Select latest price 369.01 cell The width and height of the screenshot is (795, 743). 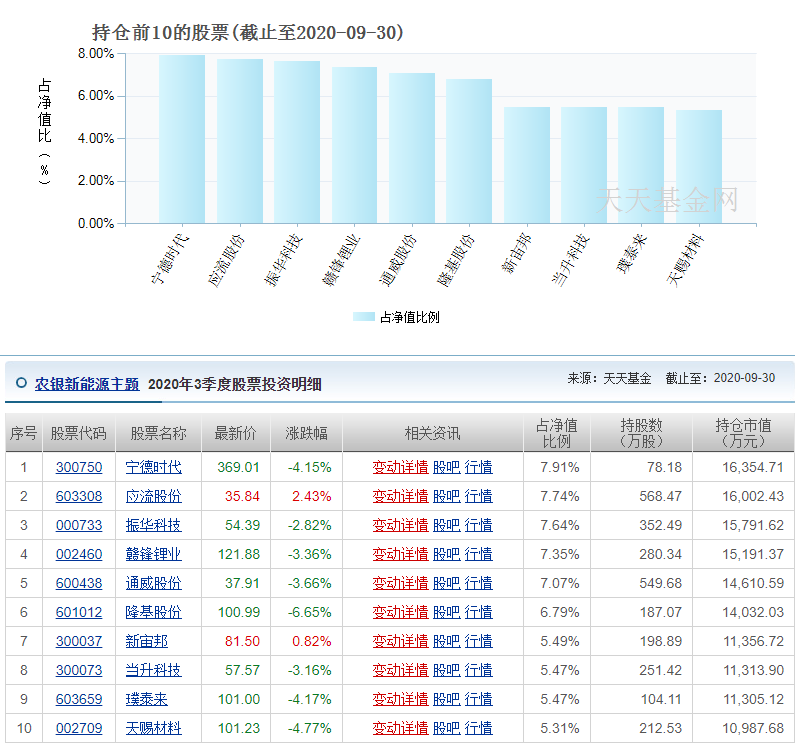[x=238, y=467]
